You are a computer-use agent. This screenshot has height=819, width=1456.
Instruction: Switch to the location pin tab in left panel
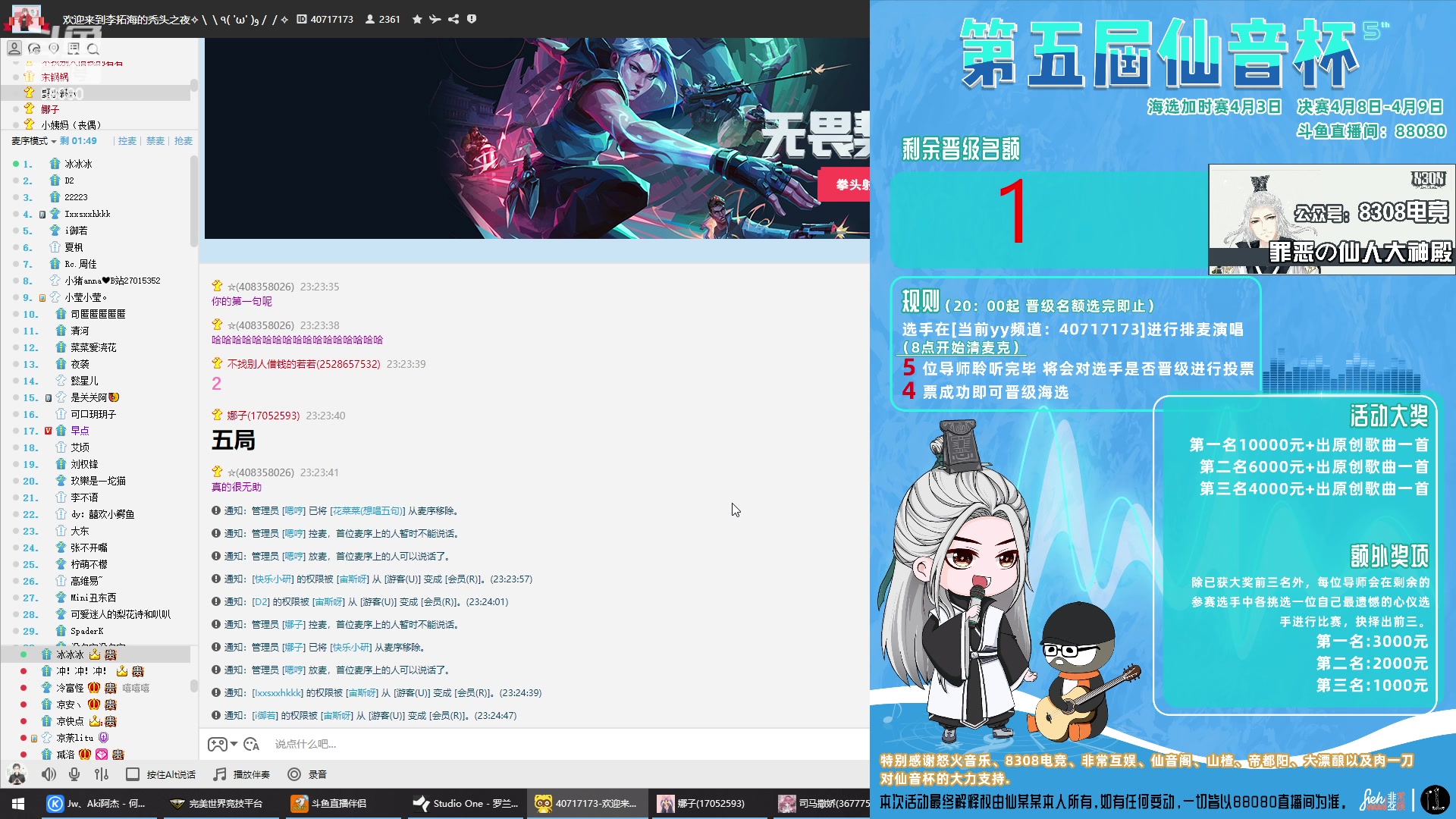[x=54, y=48]
